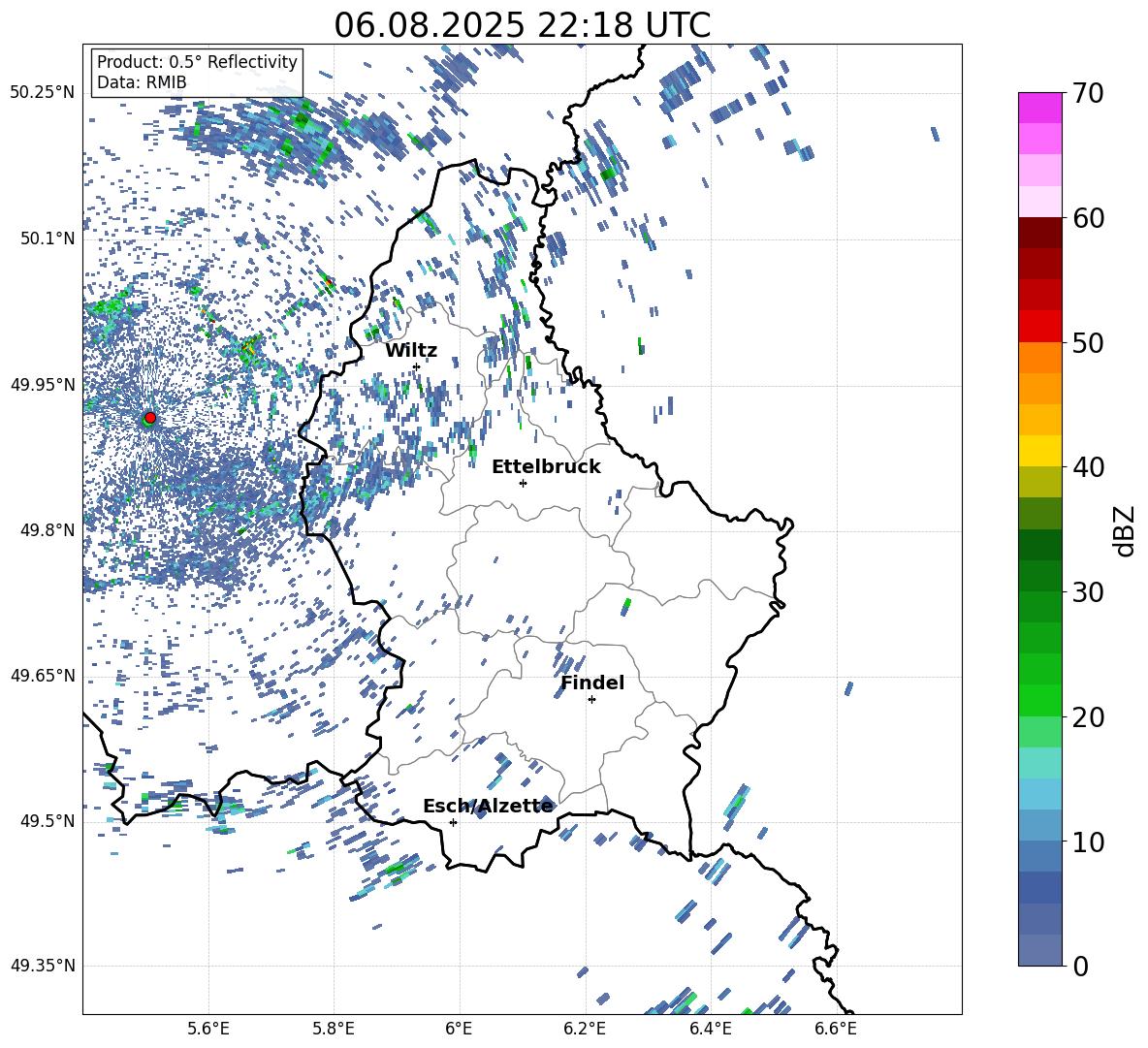
Task: Click the colorbar tick value 10
Action: (1089, 842)
